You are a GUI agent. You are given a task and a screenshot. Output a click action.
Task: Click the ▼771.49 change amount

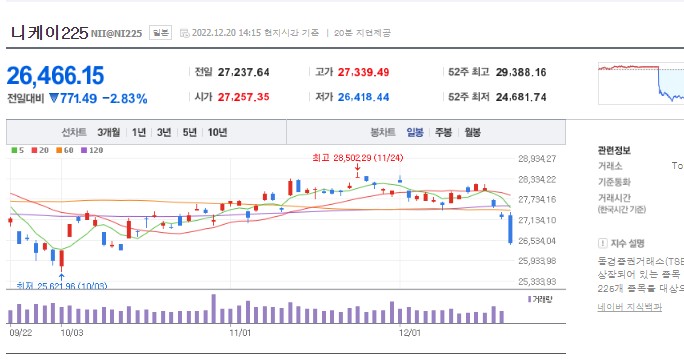[73, 99]
